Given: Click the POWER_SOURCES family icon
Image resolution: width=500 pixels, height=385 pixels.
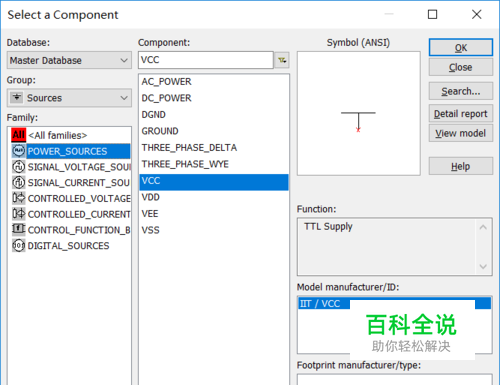Looking at the screenshot, I should coord(19,151).
